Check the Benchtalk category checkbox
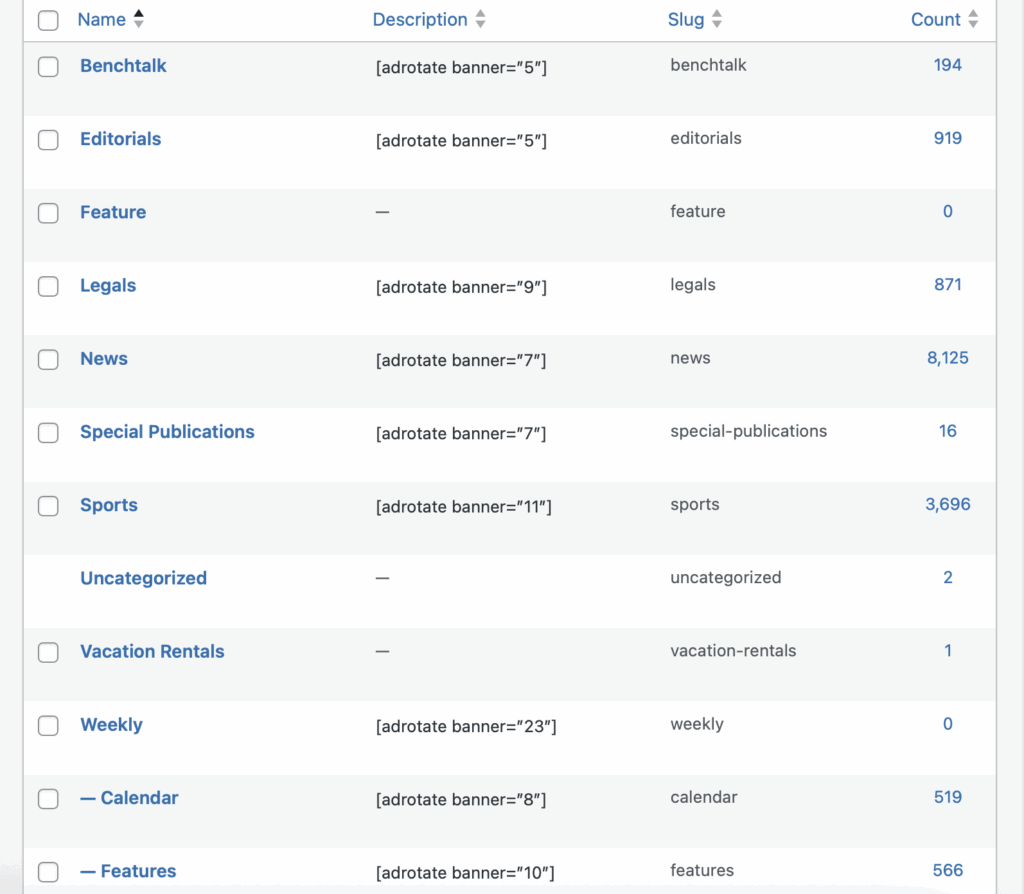Screen dimensions: 1024x894 click(x=48, y=67)
